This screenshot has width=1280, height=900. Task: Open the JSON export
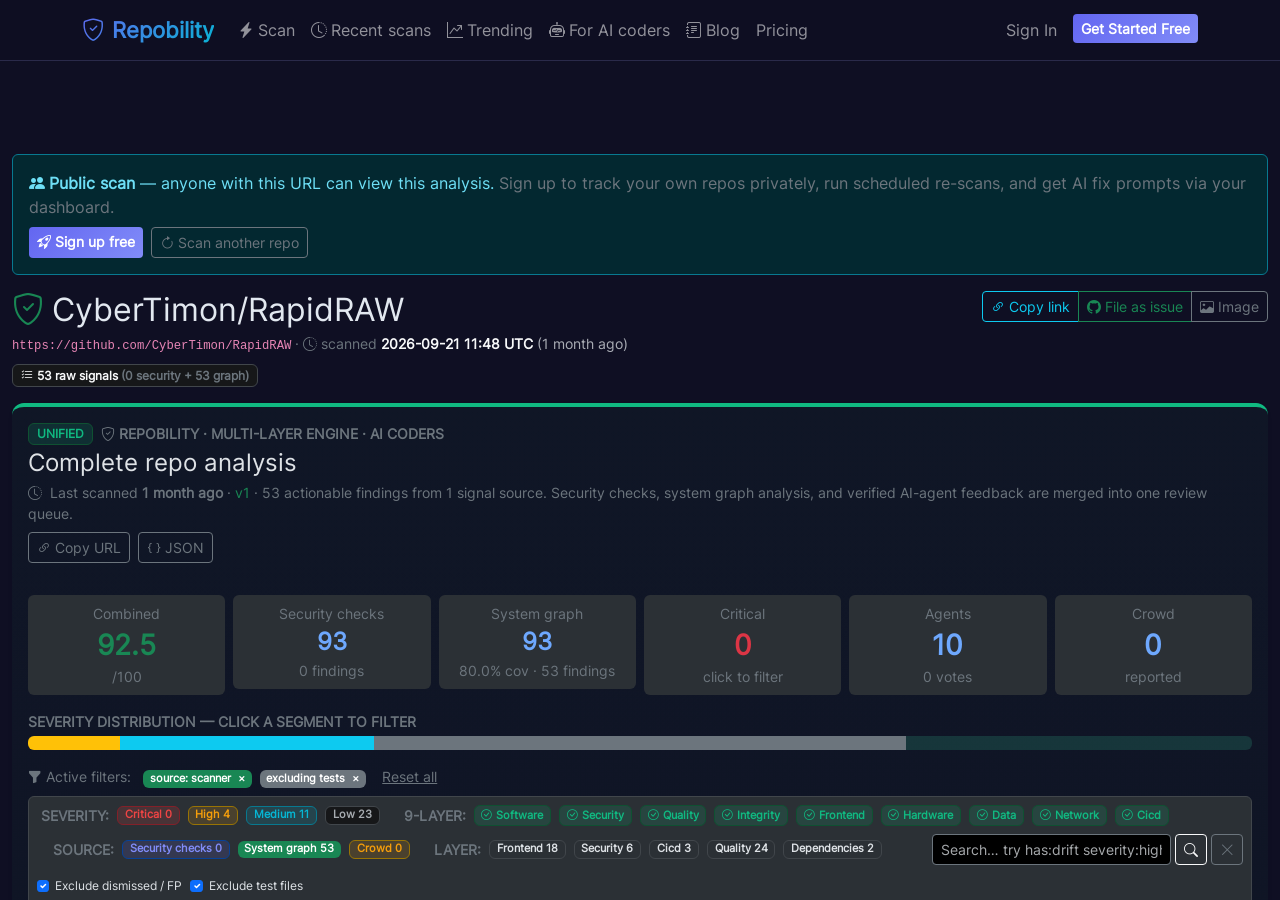click(x=175, y=547)
